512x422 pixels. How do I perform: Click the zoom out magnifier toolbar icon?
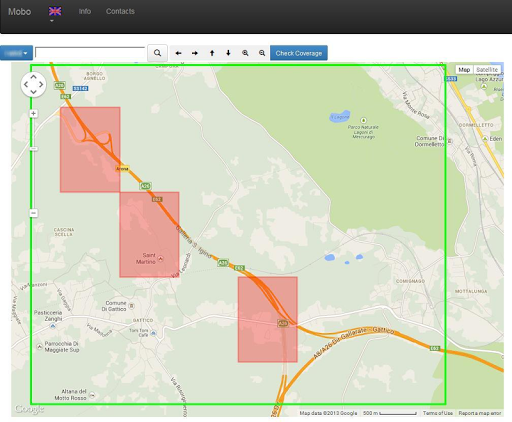pos(262,53)
